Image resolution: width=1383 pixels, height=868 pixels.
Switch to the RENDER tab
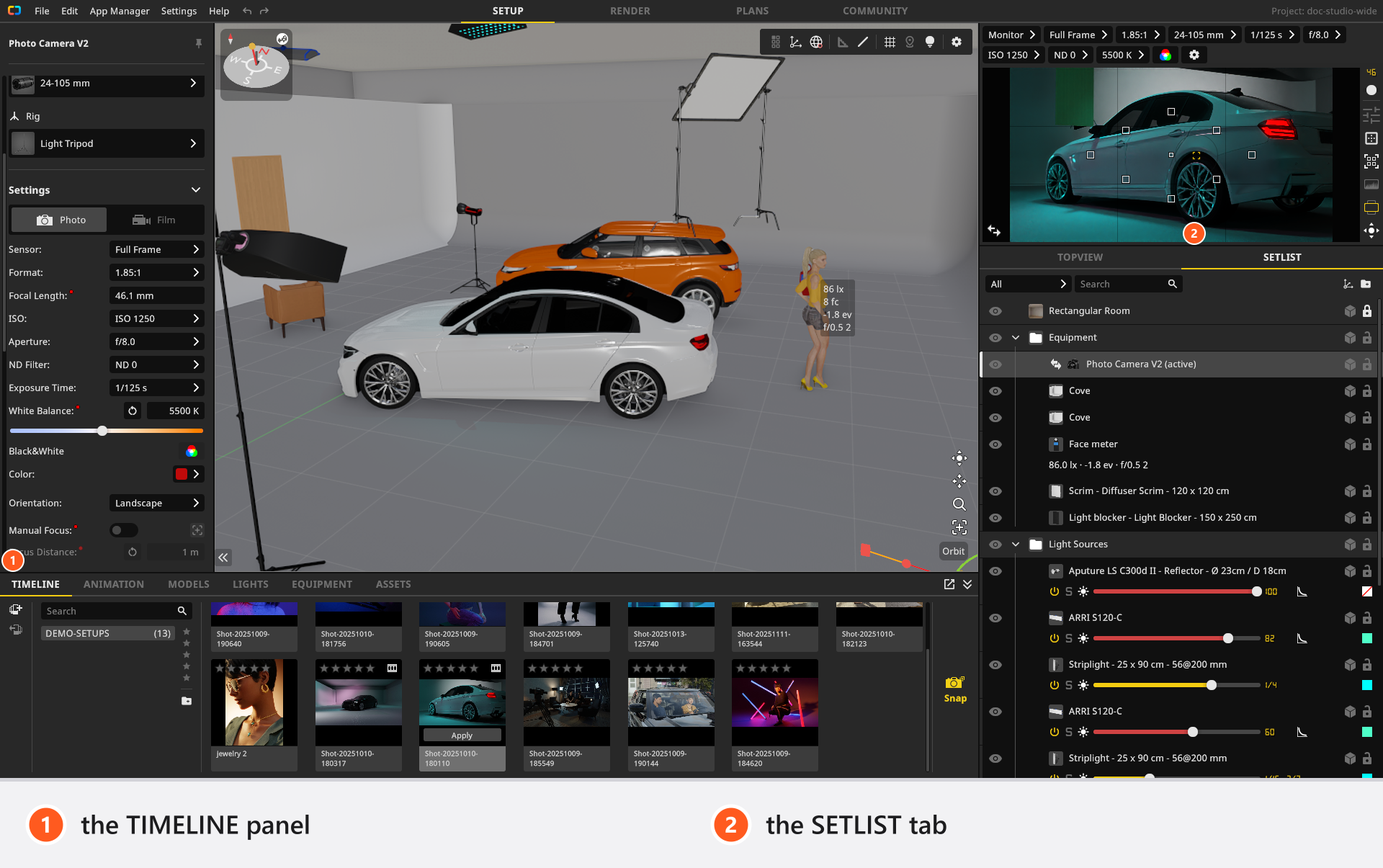(630, 11)
